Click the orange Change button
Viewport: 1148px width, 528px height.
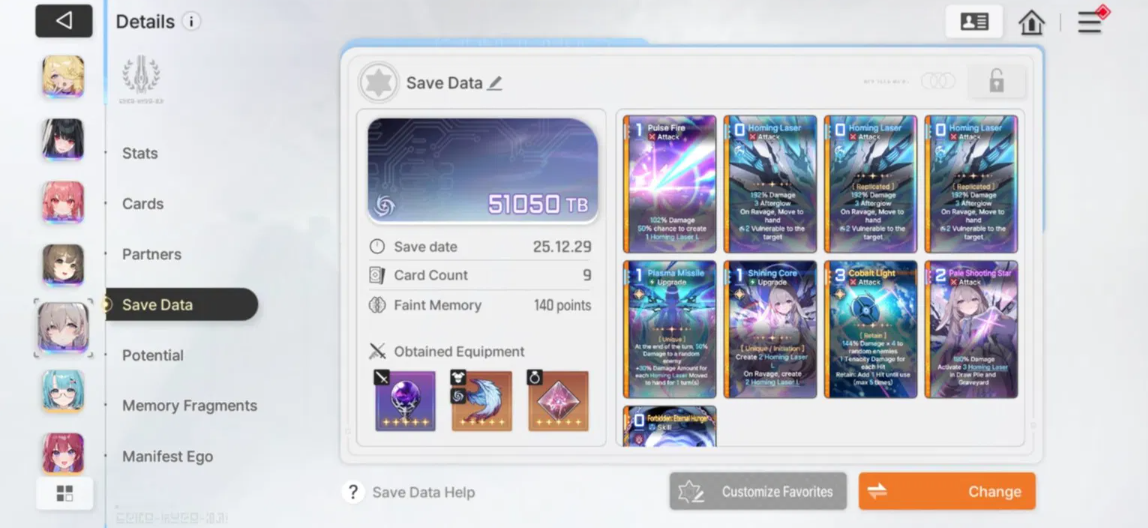point(947,491)
